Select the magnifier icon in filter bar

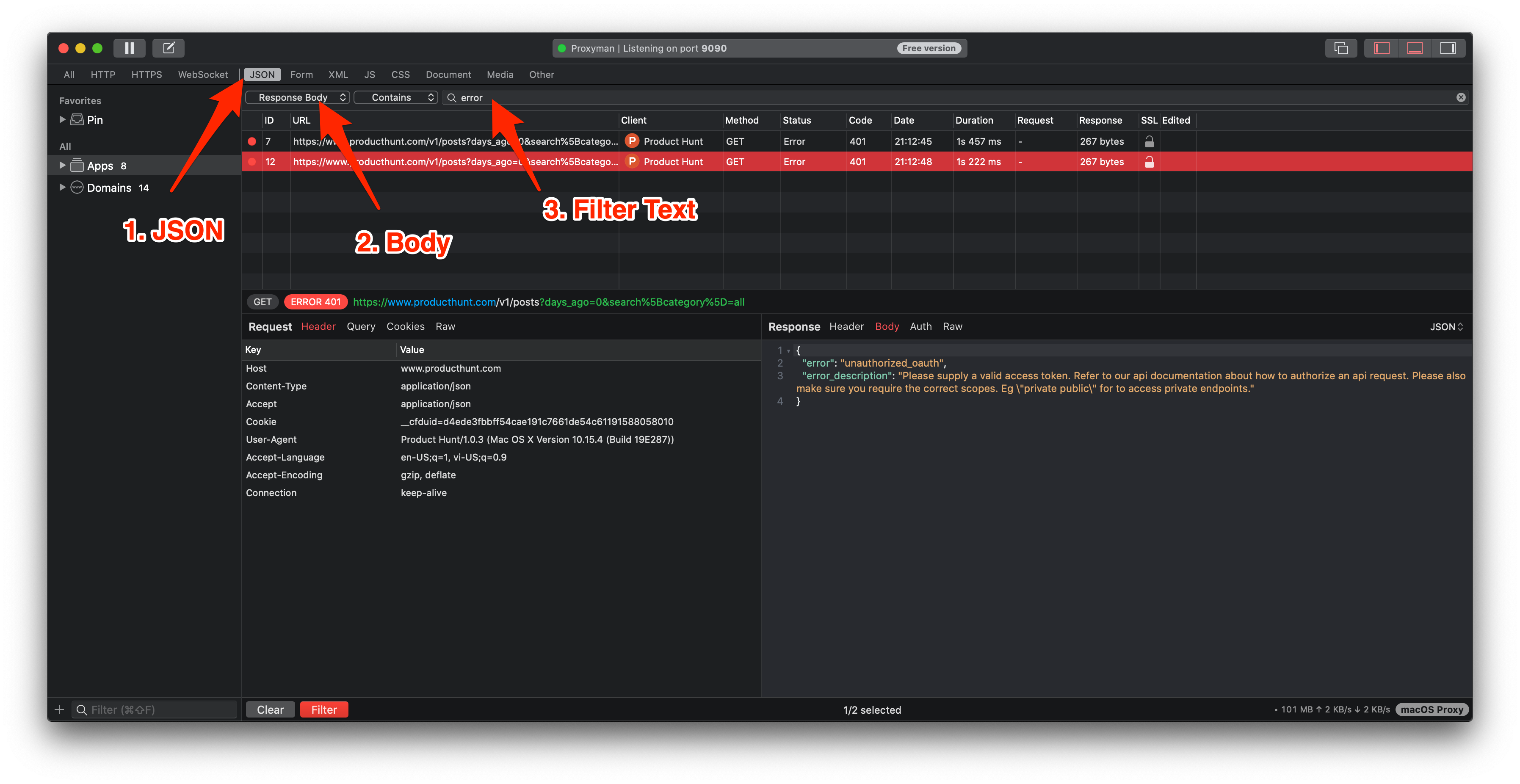(x=451, y=97)
